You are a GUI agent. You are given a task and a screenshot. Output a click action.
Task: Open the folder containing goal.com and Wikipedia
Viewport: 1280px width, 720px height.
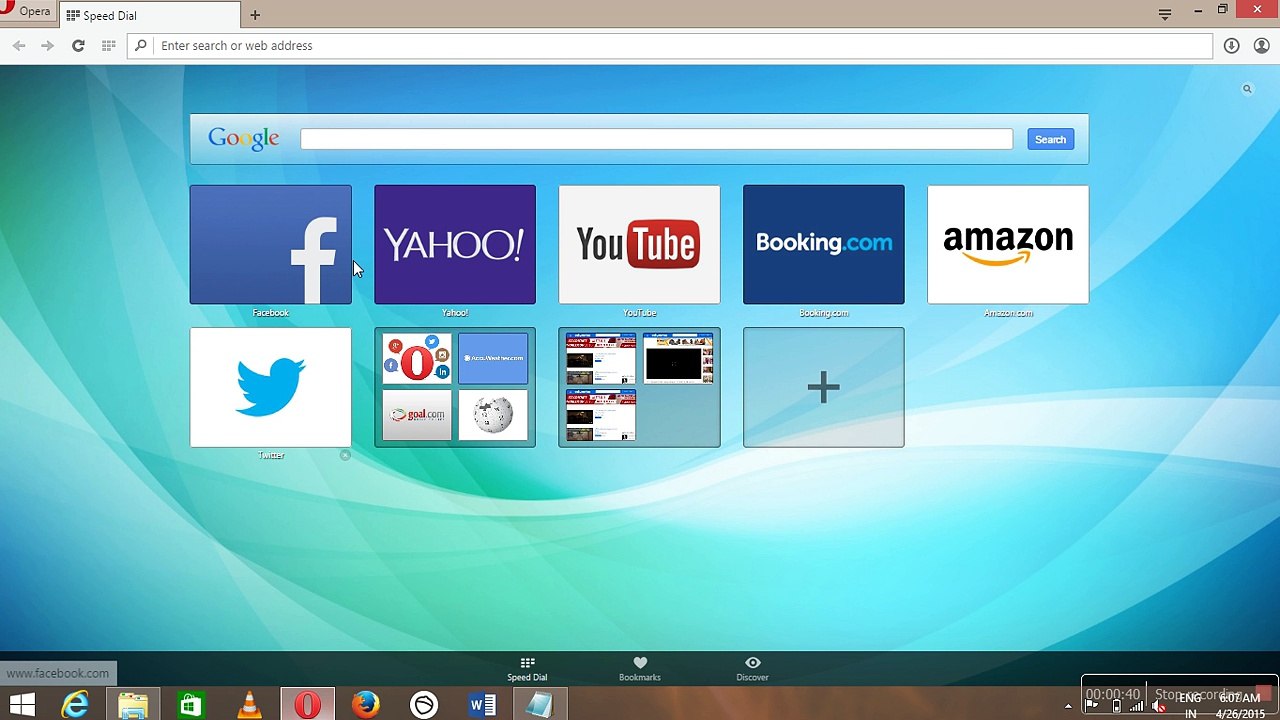[x=455, y=387]
